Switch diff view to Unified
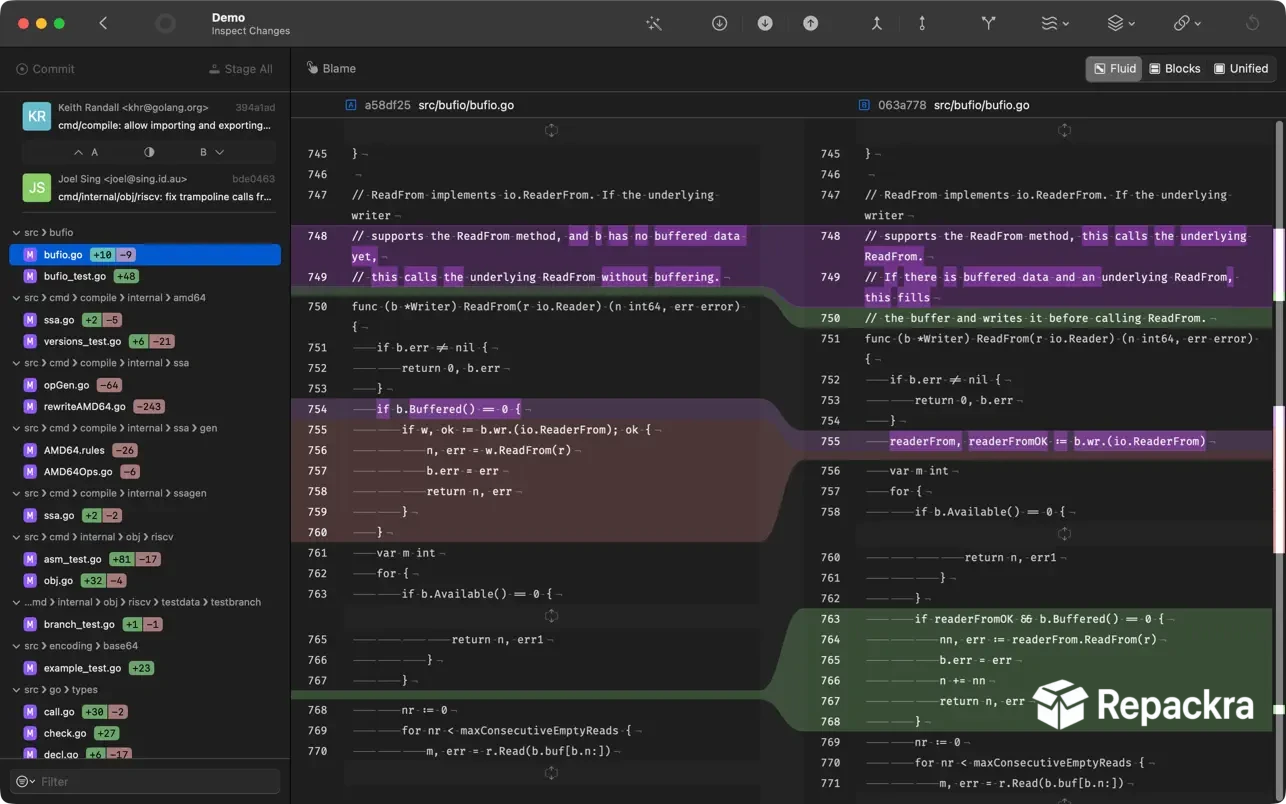Screen dimensions: 1286x804 pyautogui.click(x=1240, y=69)
